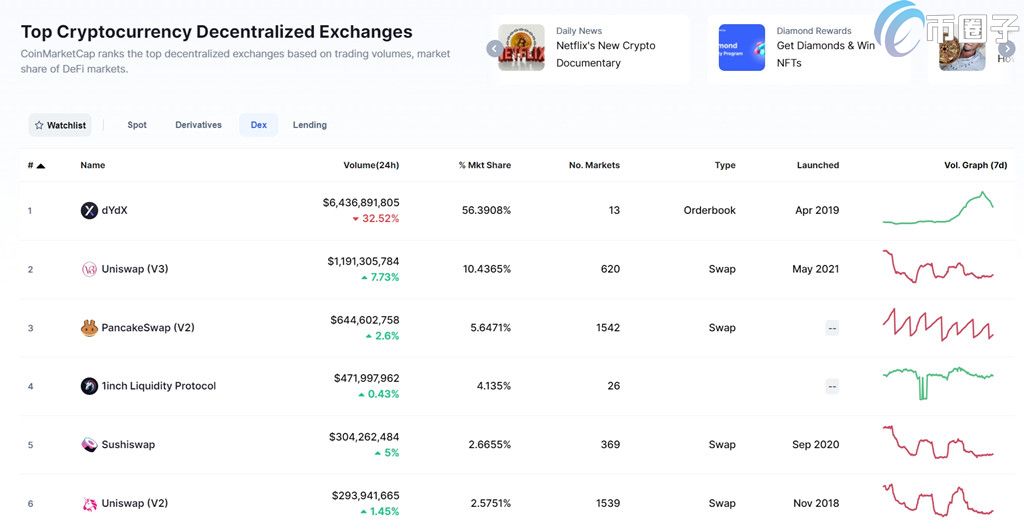The width and height of the screenshot is (1024, 530).
Task: Sort by the No. Markets column header
Action: click(594, 165)
